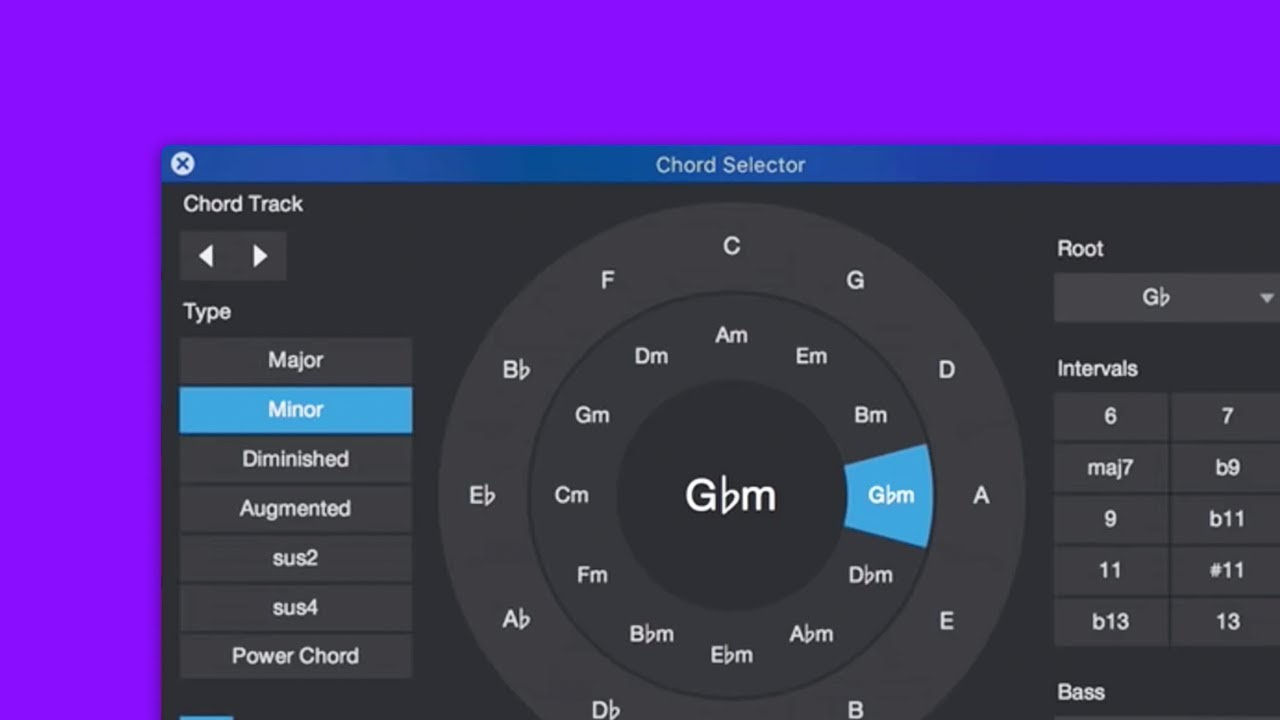
Task: Select the sus4 chord type
Action: [295, 607]
